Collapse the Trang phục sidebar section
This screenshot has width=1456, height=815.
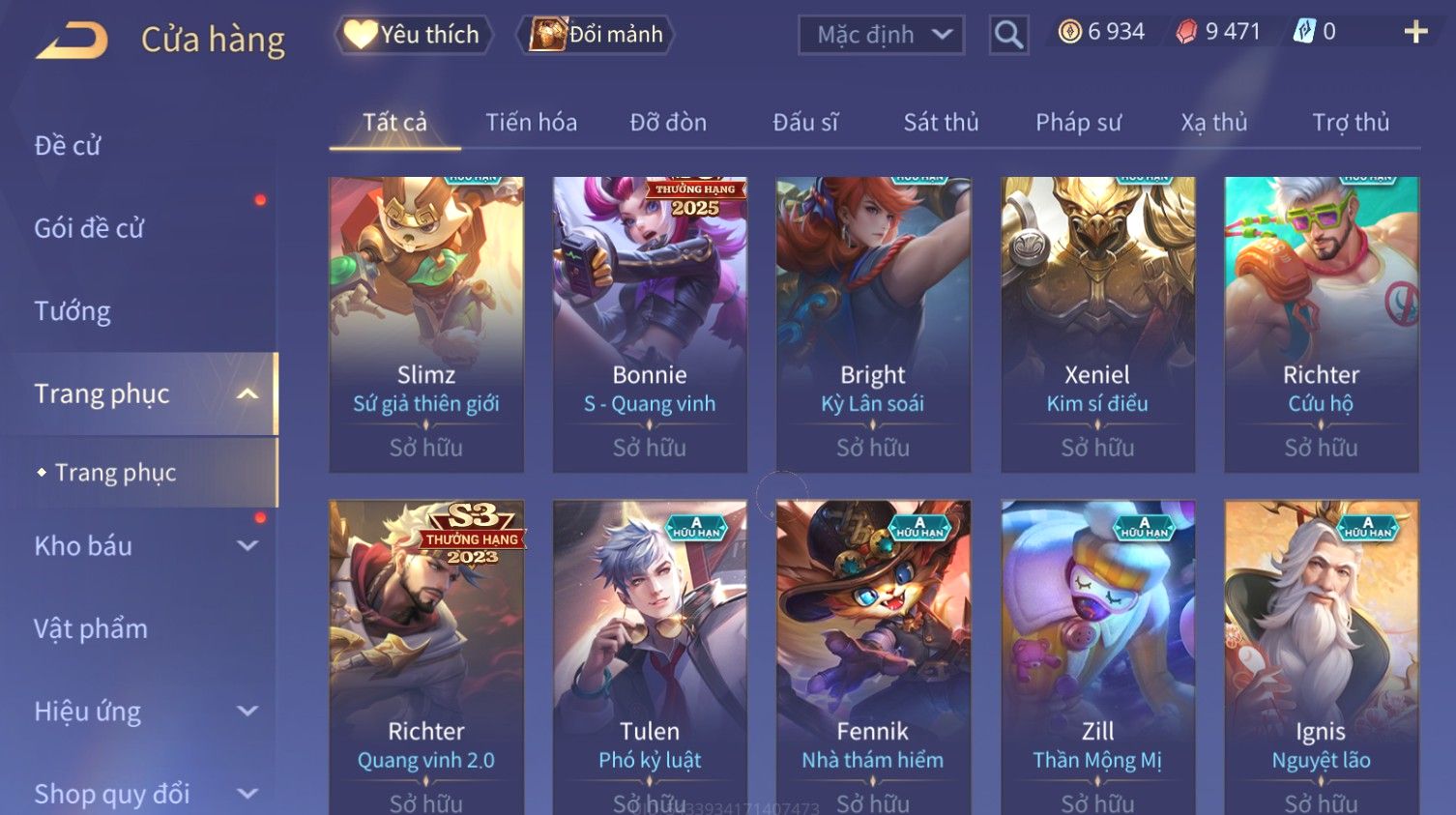248,393
